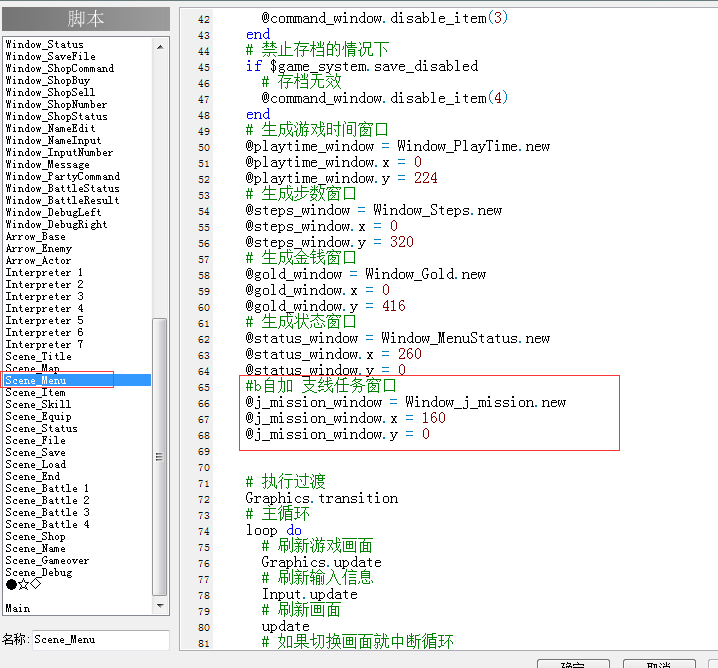Select the Arrow_Enemy script
This screenshot has width=718, height=668.
coord(38,249)
